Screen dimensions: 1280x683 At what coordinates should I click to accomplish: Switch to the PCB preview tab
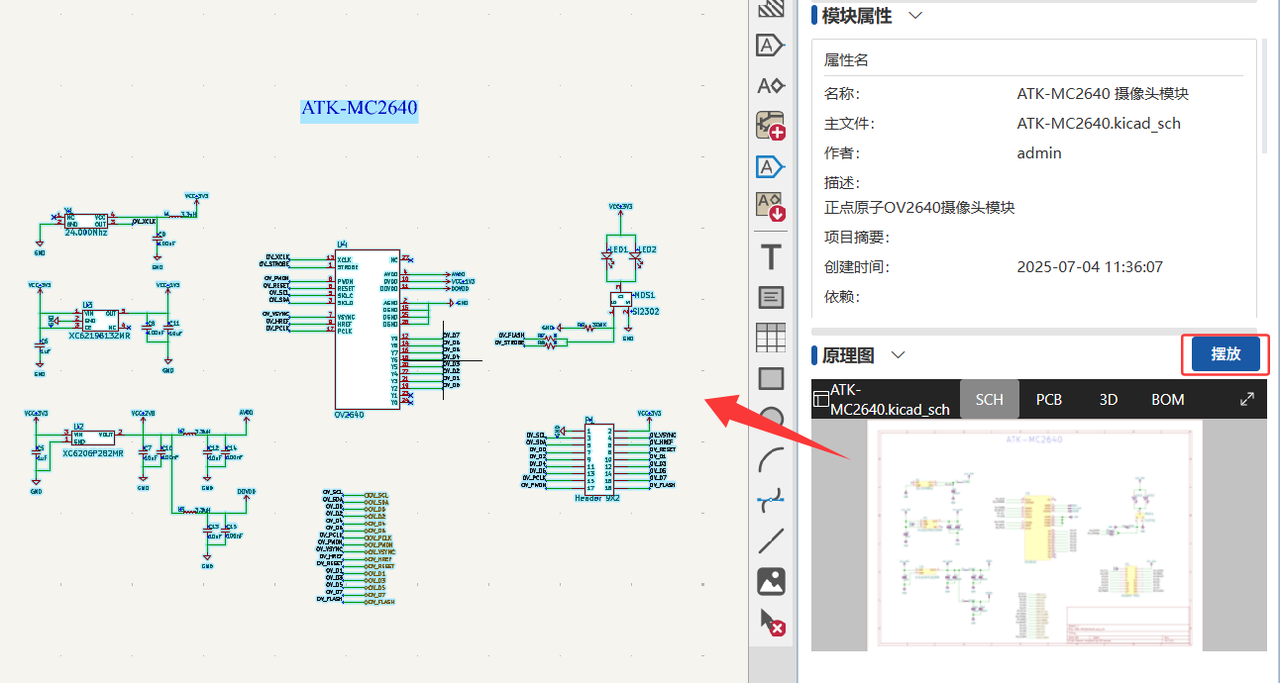tap(1048, 399)
